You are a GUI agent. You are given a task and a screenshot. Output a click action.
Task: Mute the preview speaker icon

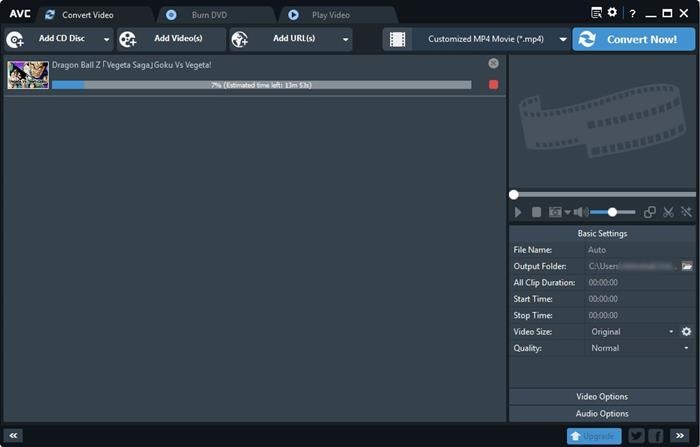coord(581,212)
